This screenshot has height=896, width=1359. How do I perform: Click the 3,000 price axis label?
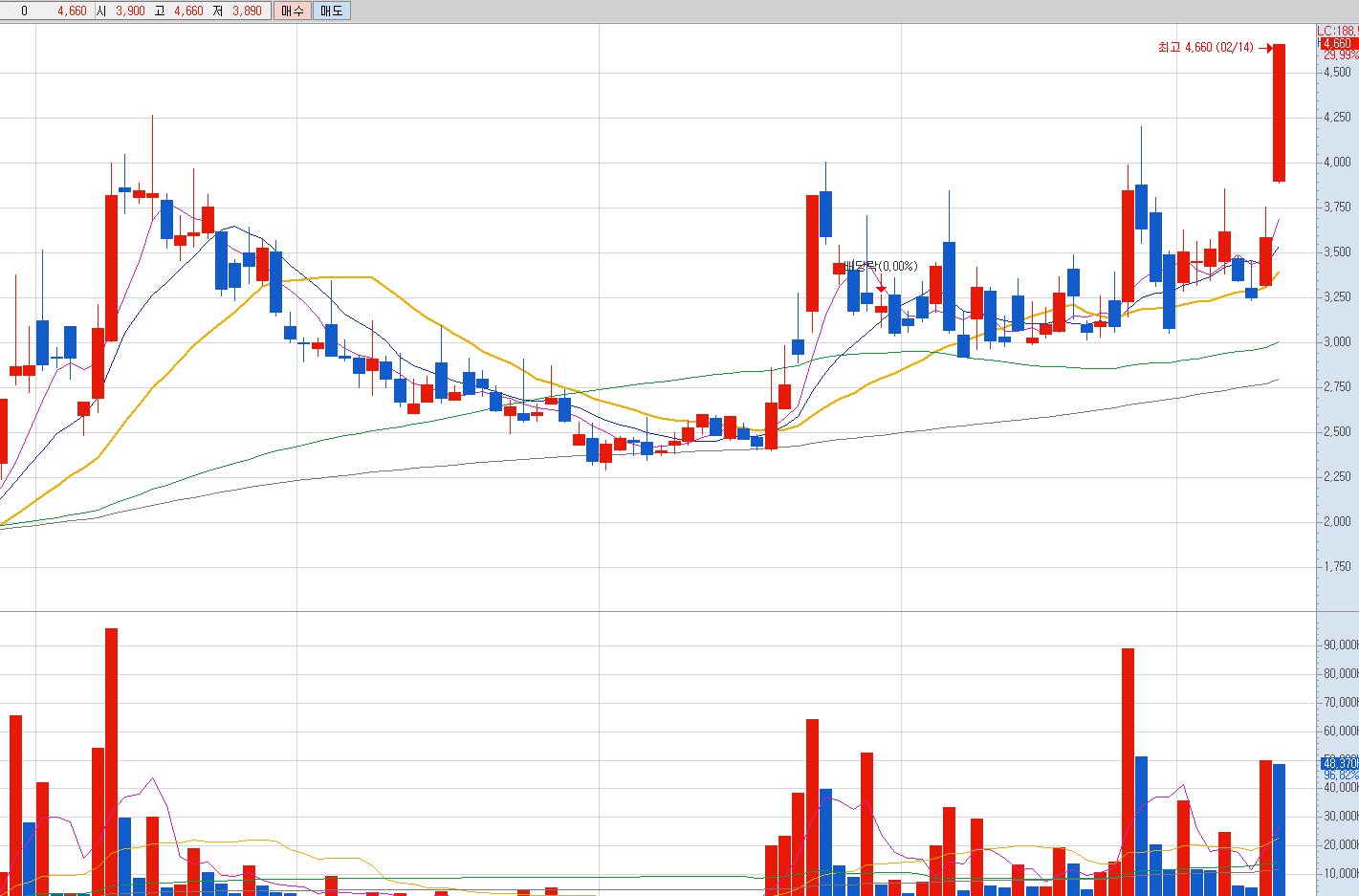1338,341
